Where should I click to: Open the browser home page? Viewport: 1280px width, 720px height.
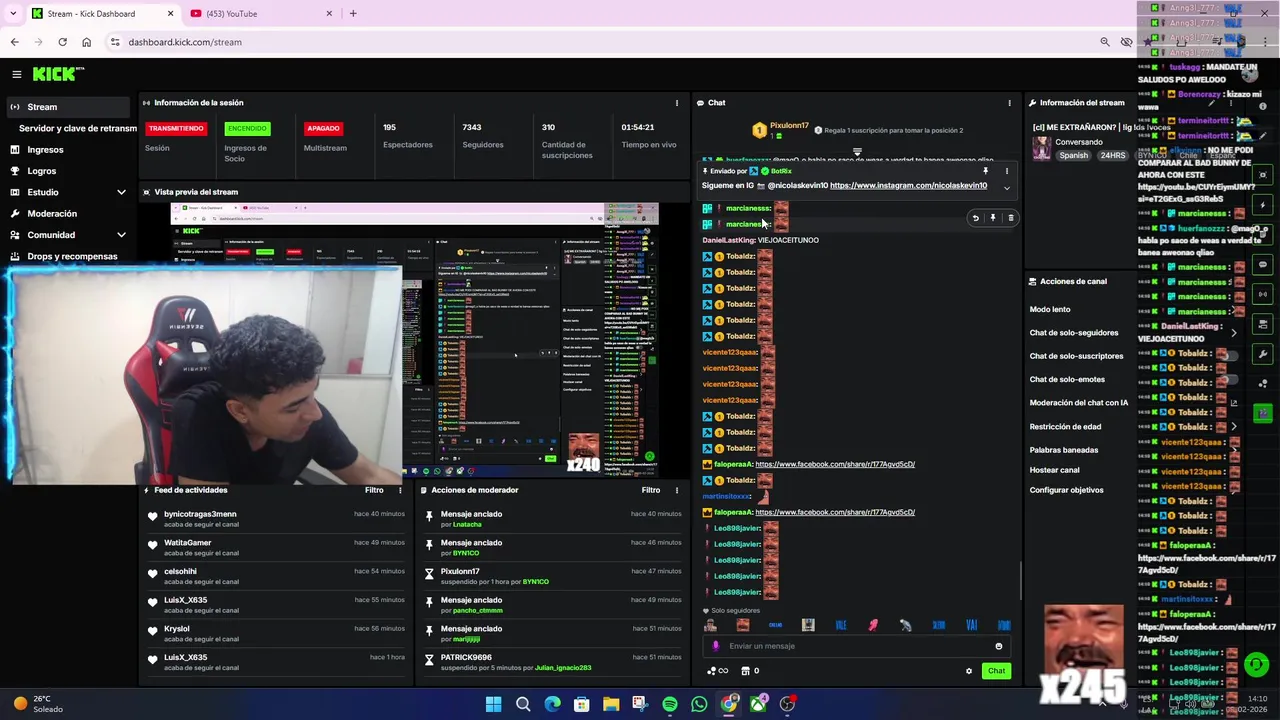[x=86, y=42]
